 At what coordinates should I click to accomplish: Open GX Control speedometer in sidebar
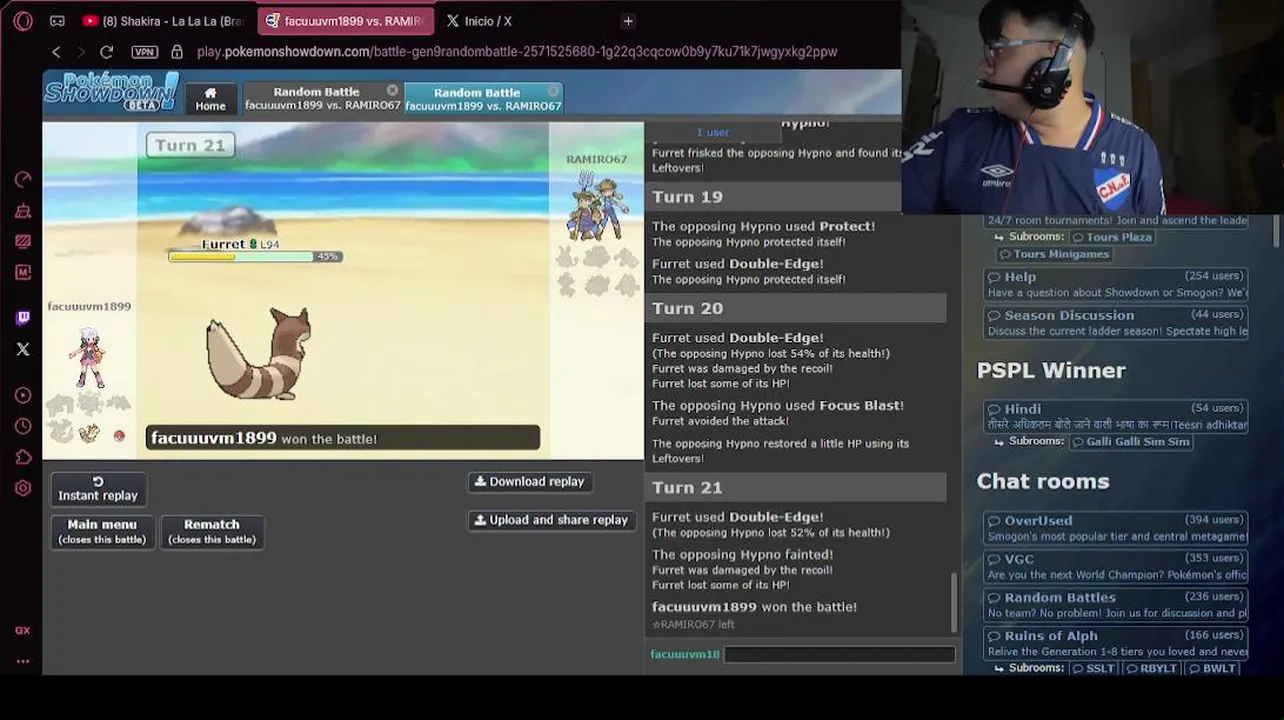point(23,179)
